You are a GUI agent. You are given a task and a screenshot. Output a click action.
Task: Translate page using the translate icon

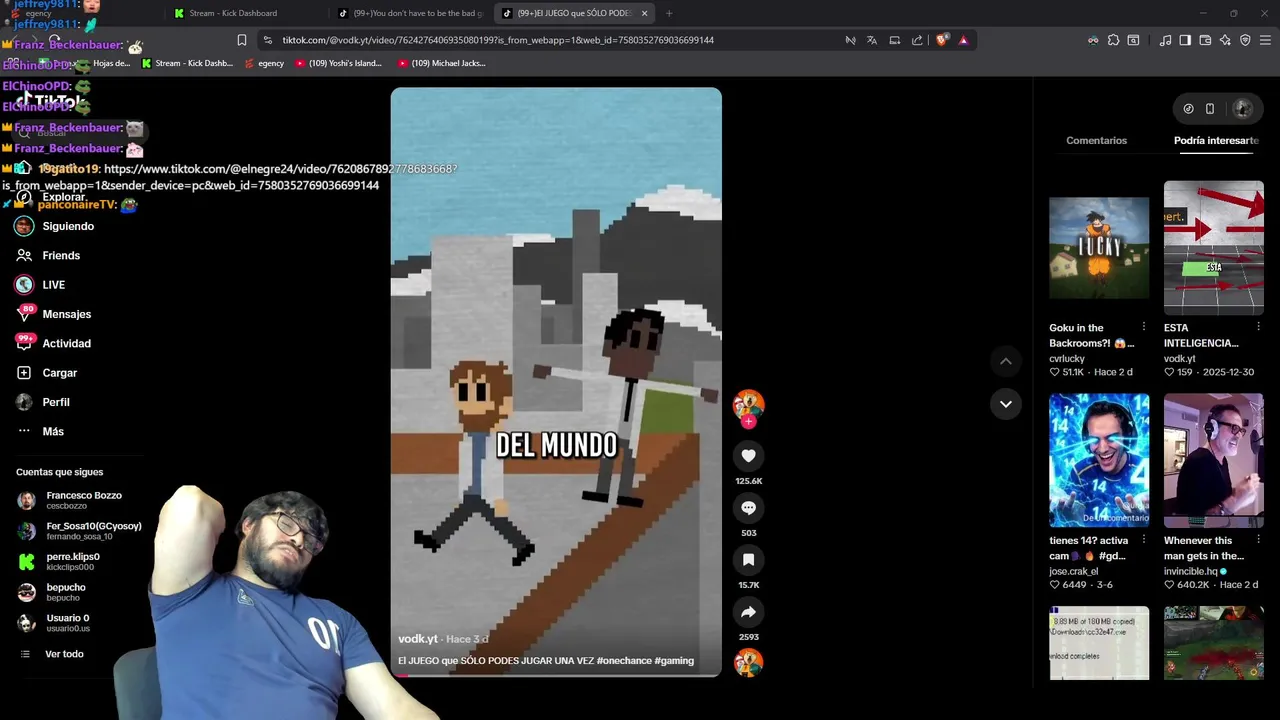tap(872, 40)
